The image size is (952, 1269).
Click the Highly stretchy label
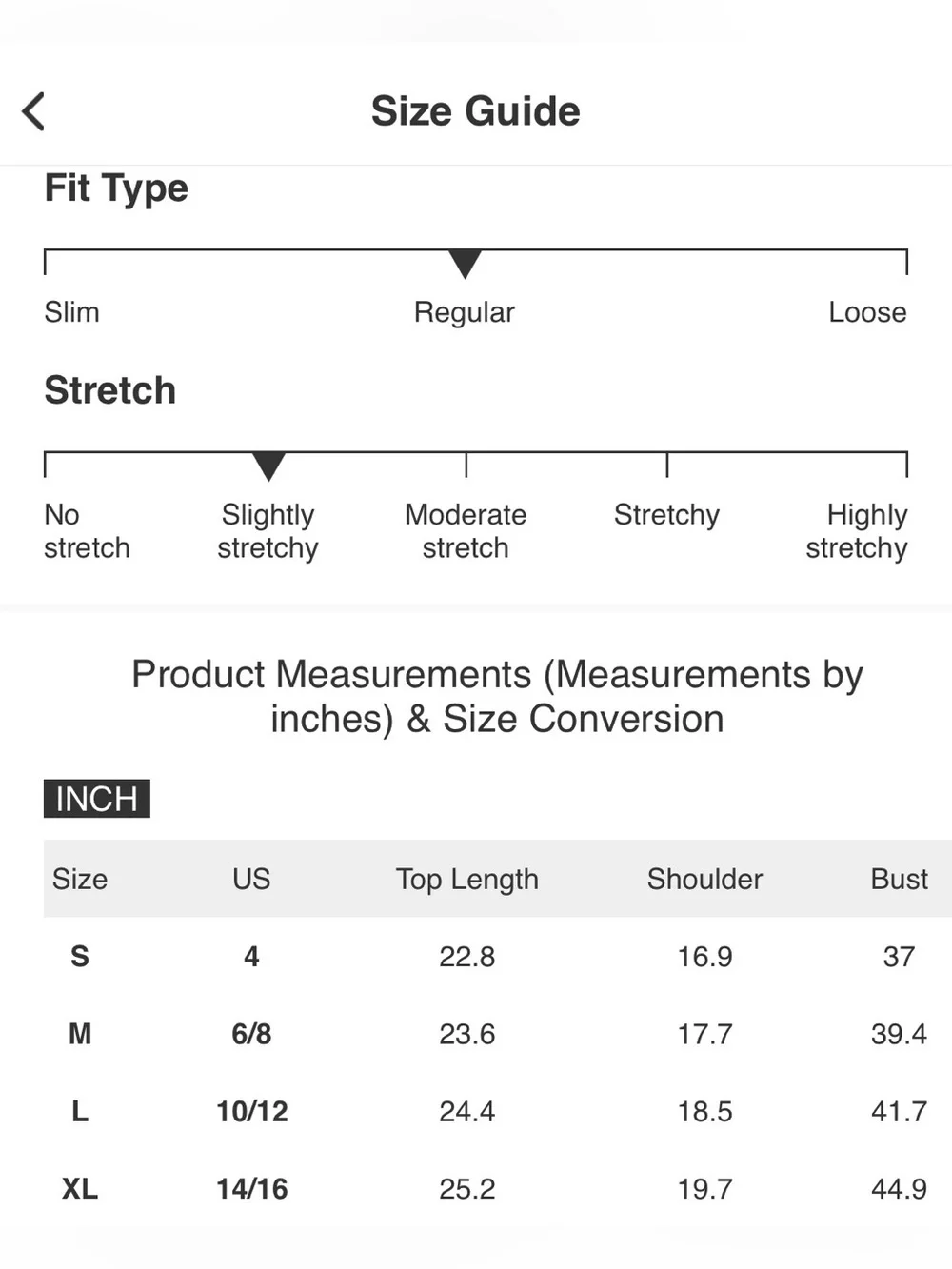tap(857, 531)
